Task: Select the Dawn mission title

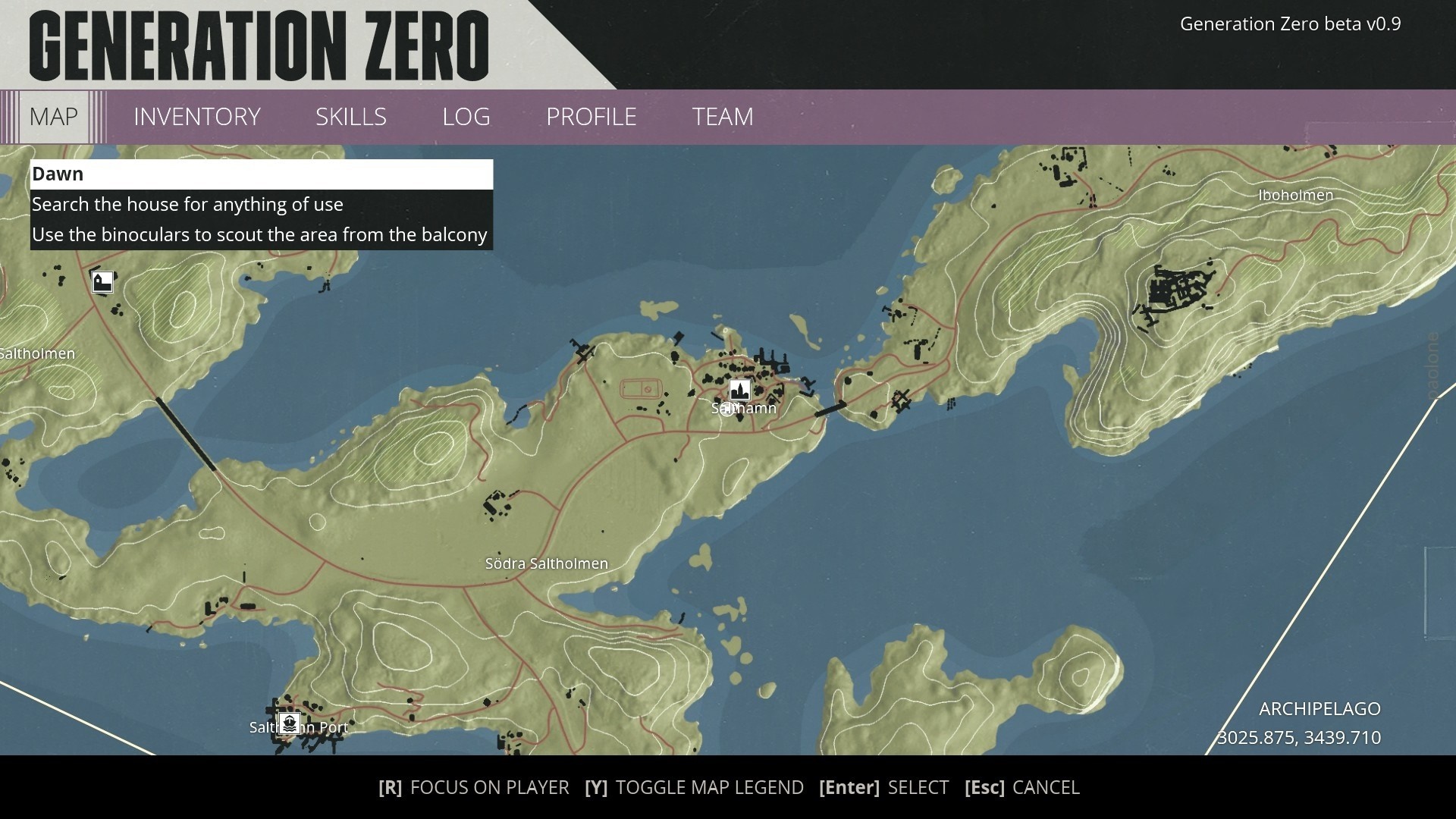Action: pyautogui.click(x=262, y=174)
